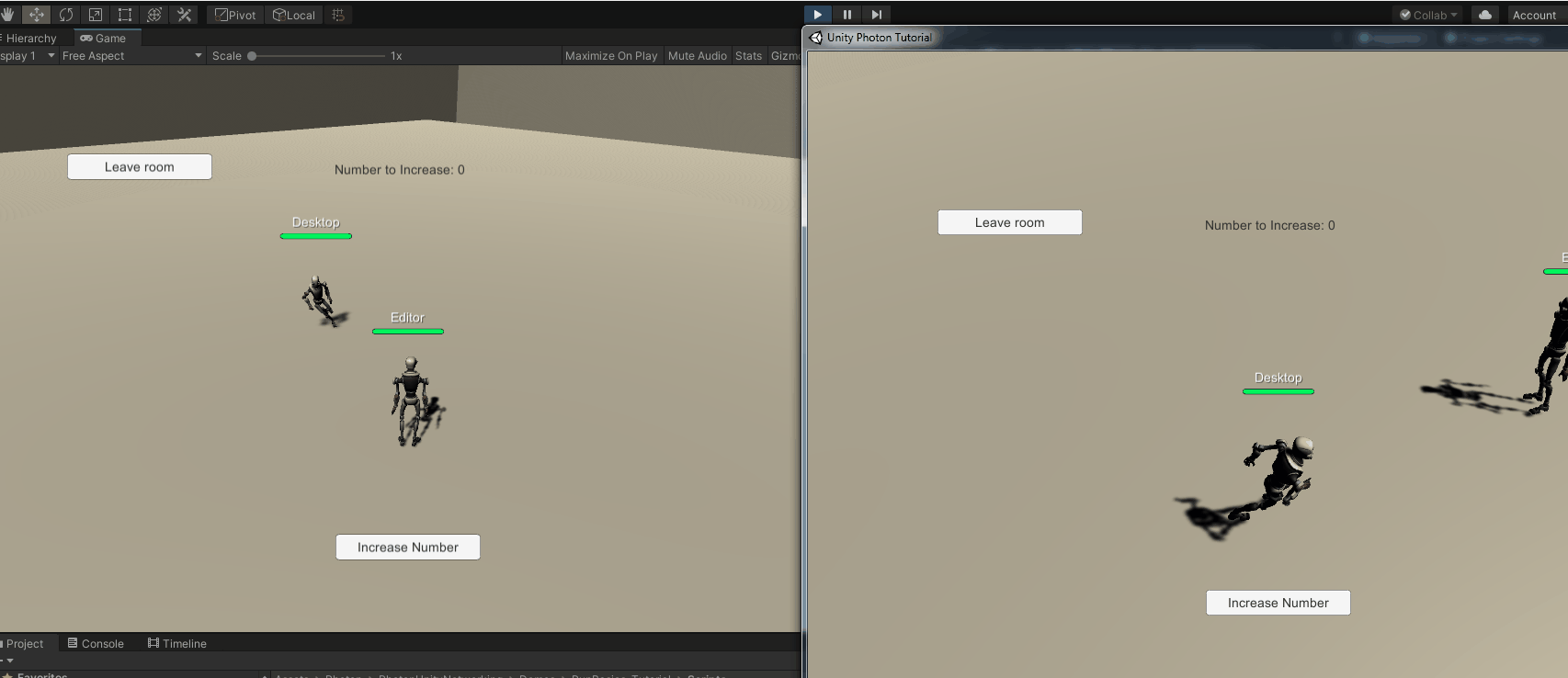Image resolution: width=1568 pixels, height=678 pixels.
Task: Toggle Pivot handle position
Action: (x=236, y=15)
